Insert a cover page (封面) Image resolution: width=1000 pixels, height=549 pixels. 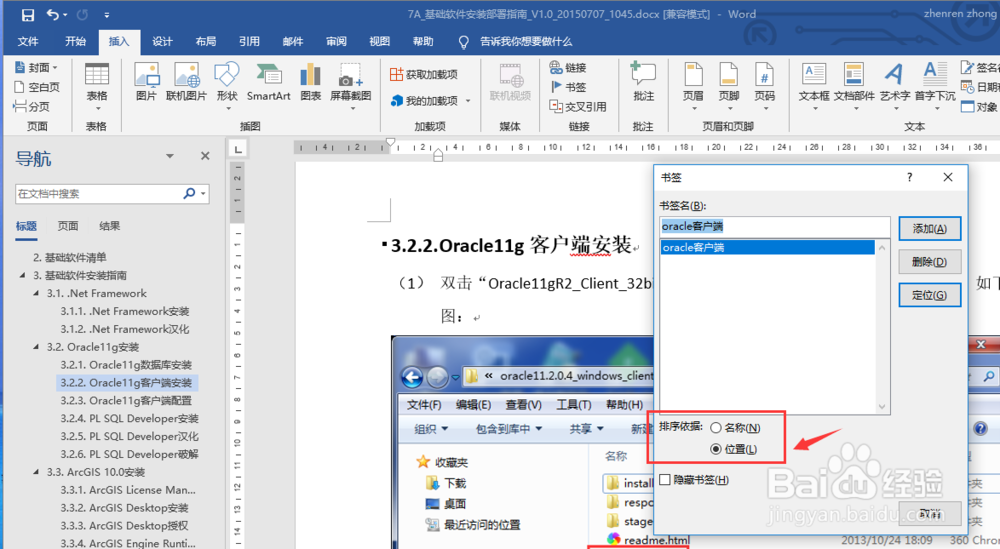(36, 68)
